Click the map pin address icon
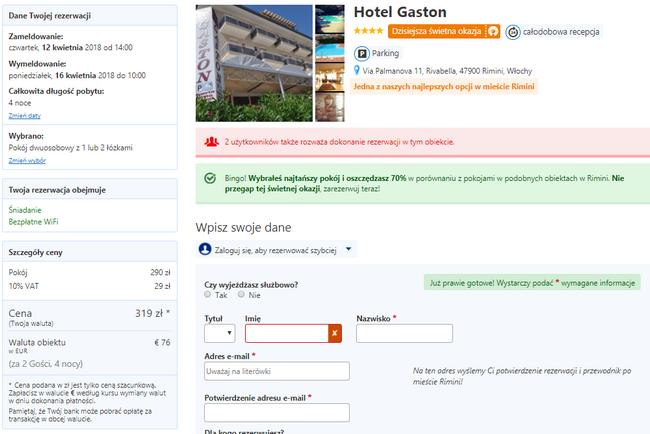Image resolution: width=650 pixels, height=434 pixels. 357,70
